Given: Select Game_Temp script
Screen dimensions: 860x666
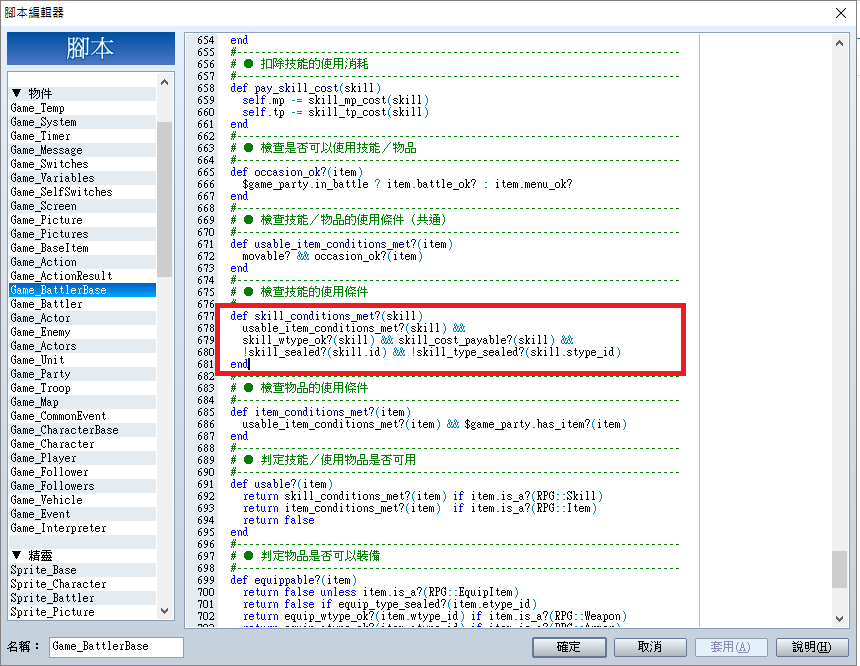Looking at the screenshot, I should pyautogui.click(x=82, y=108).
